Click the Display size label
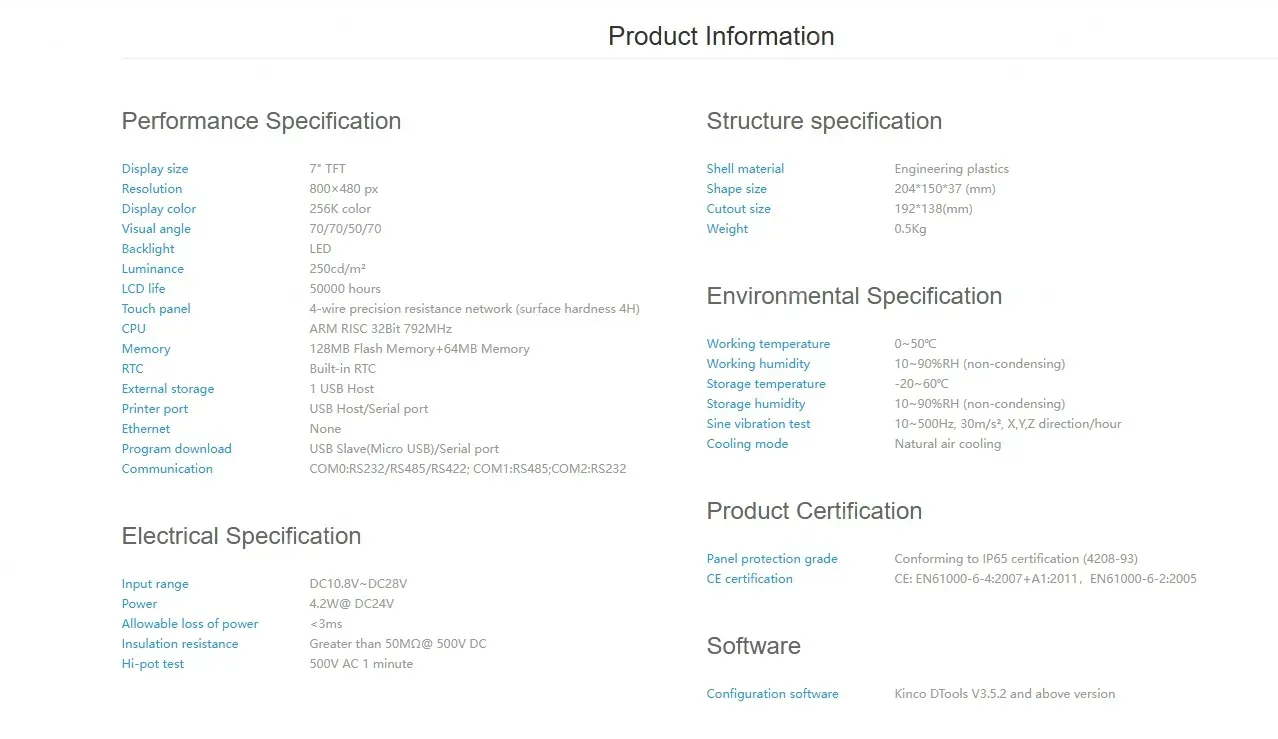This screenshot has height=739, width=1278. click(x=155, y=169)
